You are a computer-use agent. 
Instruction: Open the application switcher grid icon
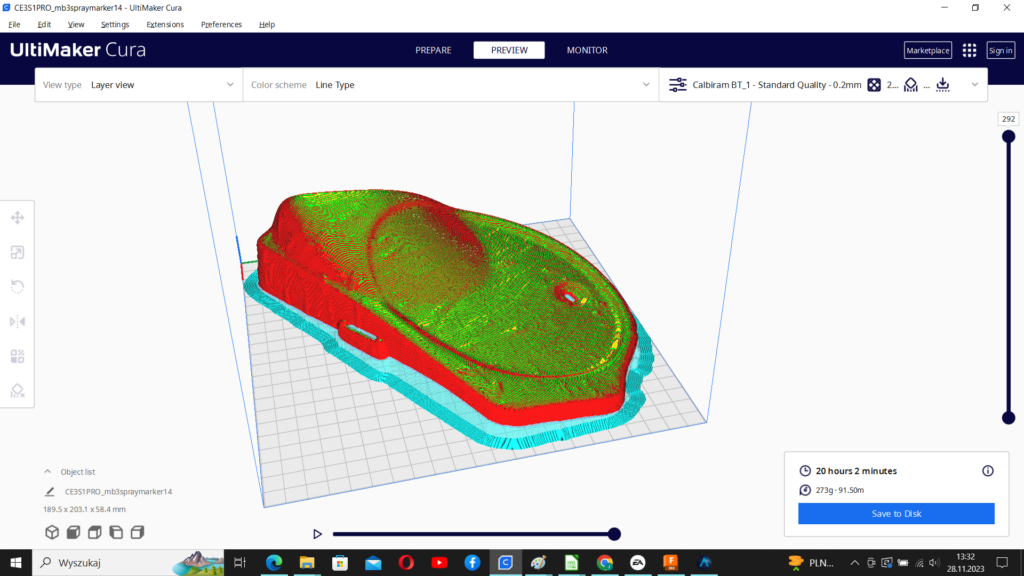coord(969,50)
